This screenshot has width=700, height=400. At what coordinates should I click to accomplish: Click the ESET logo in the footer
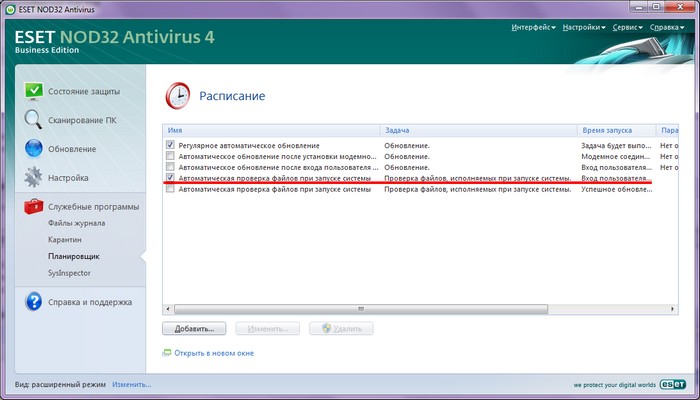point(673,384)
